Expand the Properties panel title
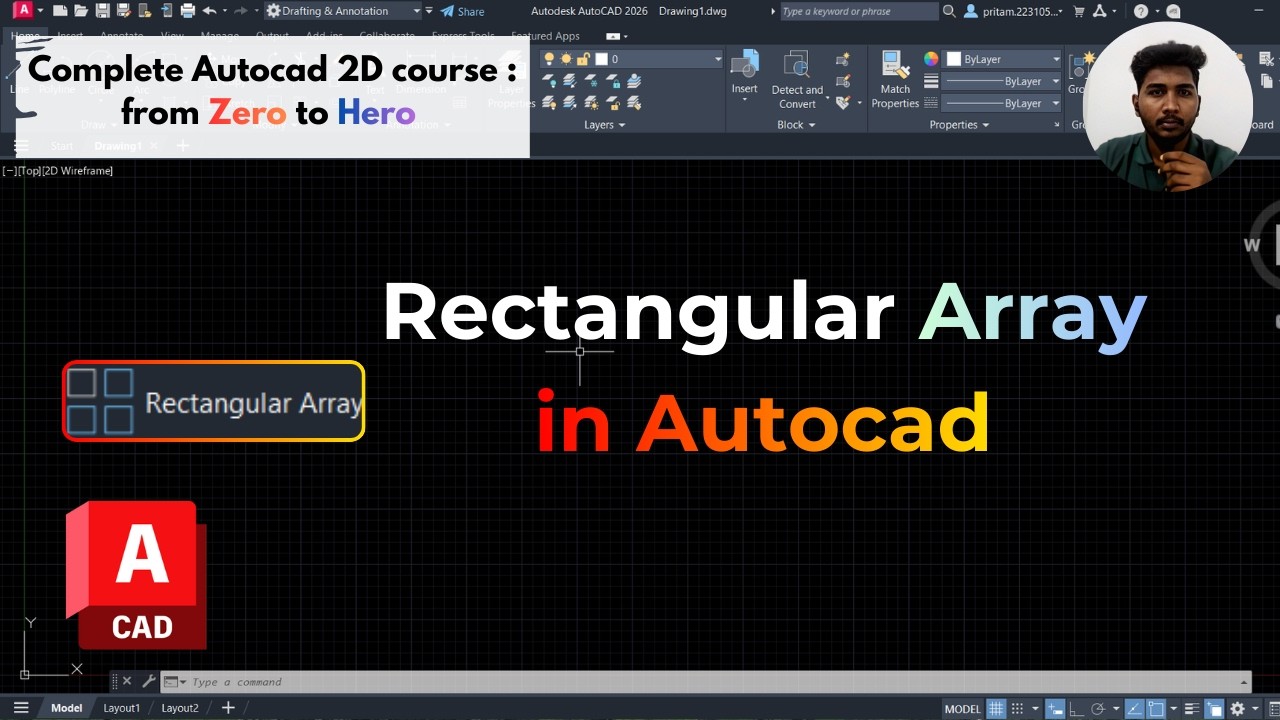Viewport: 1280px width, 720px height. click(958, 125)
